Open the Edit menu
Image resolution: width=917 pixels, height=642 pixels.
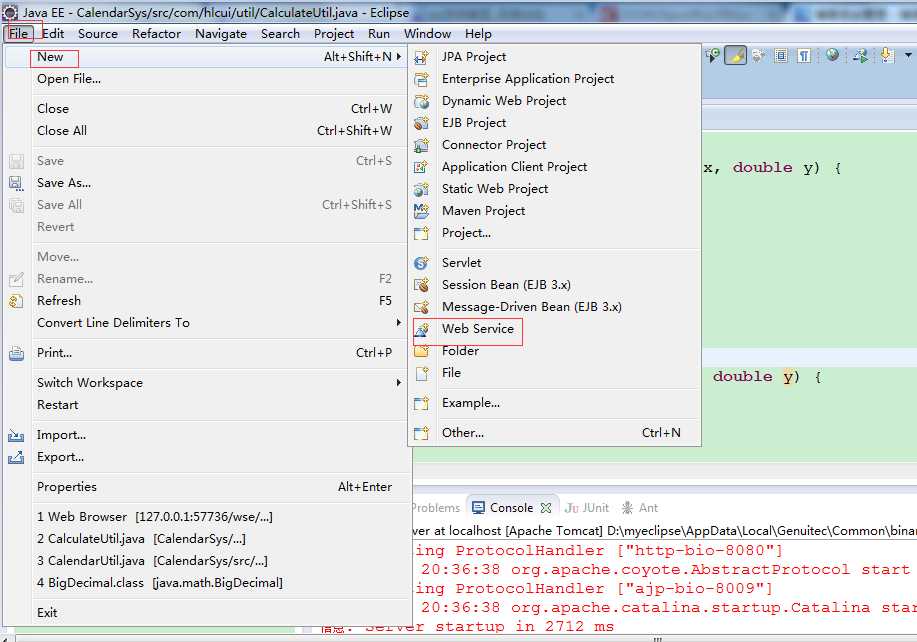pyautogui.click(x=53, y=34)
